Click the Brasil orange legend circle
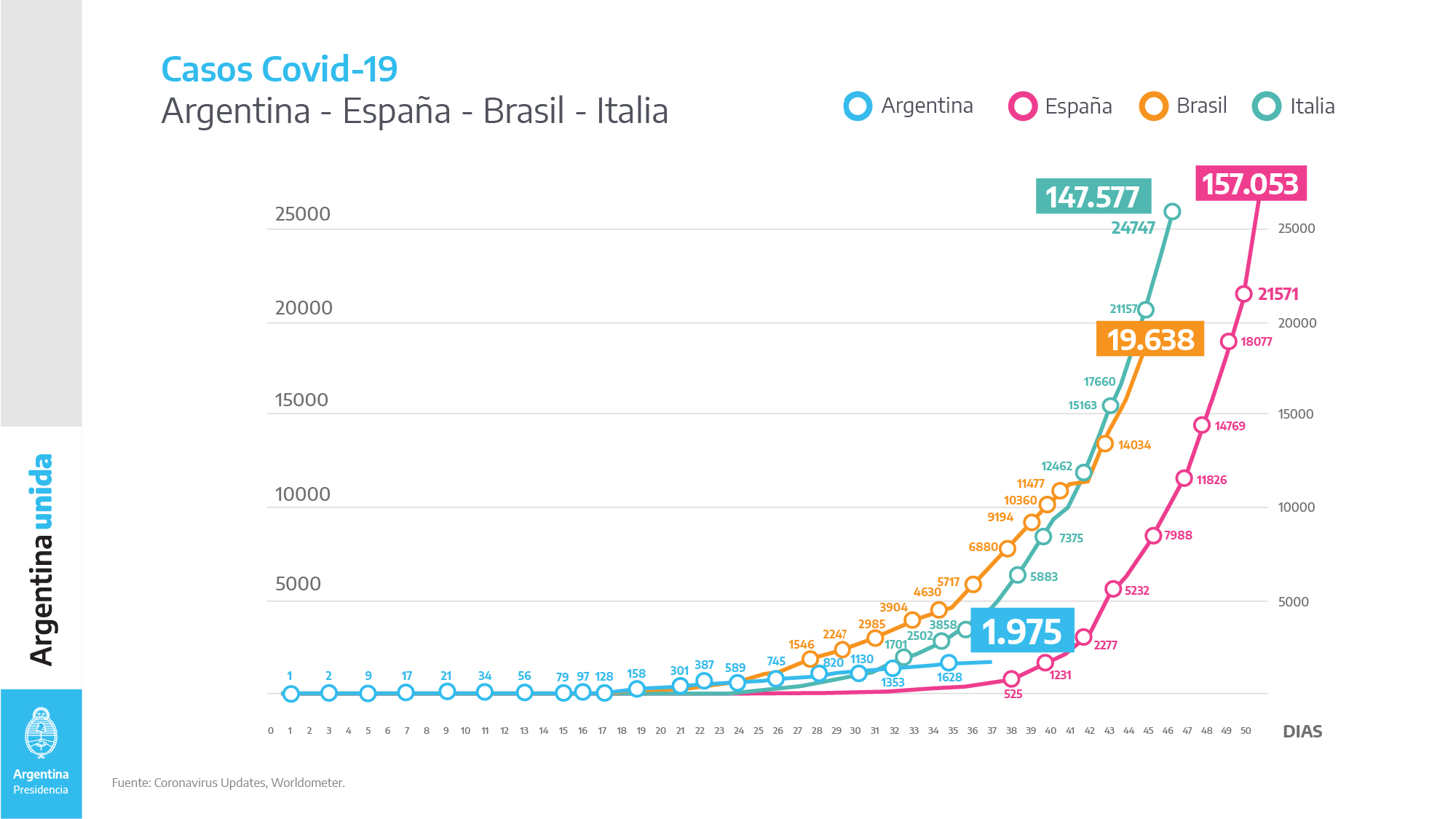The width and height of the screenshot is (1456, 819). [x=1153, y=106]
